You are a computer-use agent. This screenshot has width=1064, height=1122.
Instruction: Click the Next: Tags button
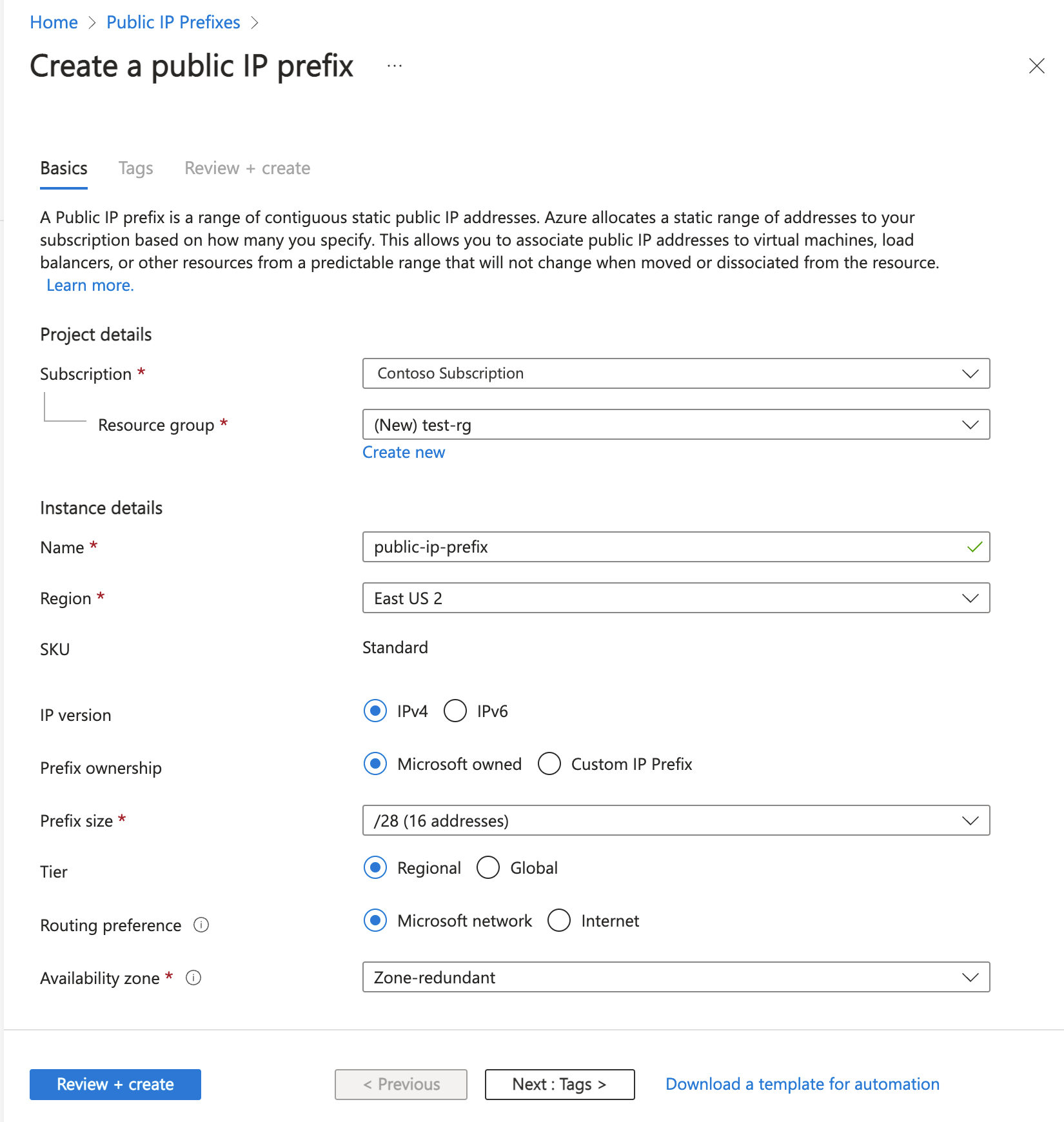click(x=558, y=1085)
